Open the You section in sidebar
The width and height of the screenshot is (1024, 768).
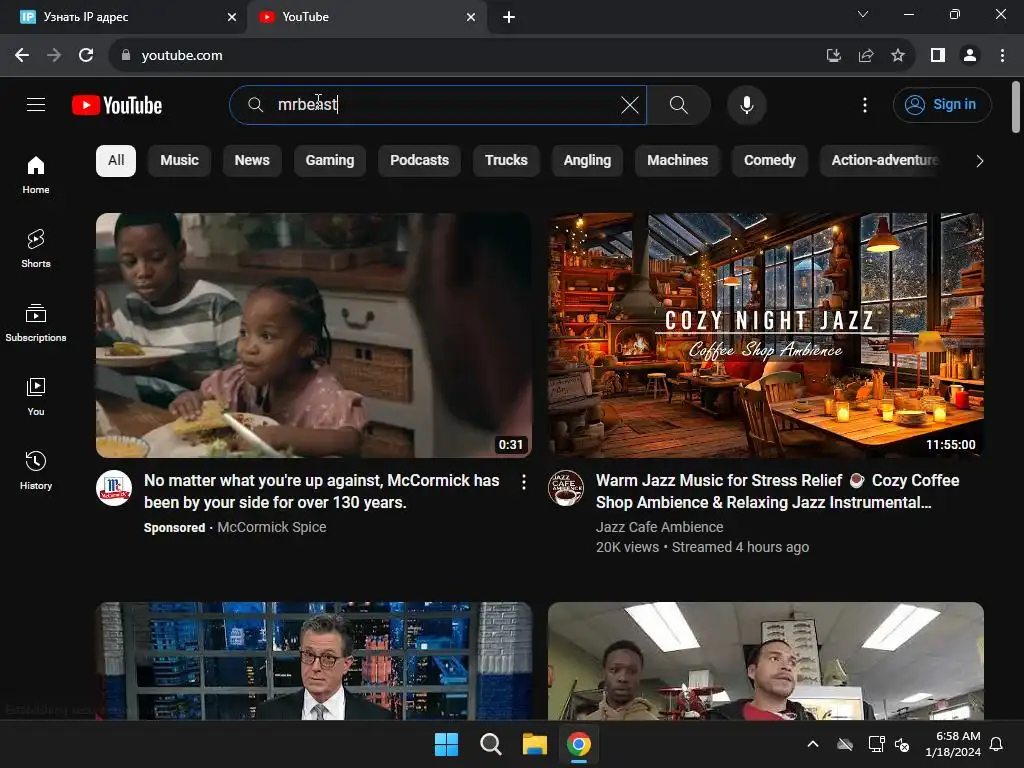36,396
